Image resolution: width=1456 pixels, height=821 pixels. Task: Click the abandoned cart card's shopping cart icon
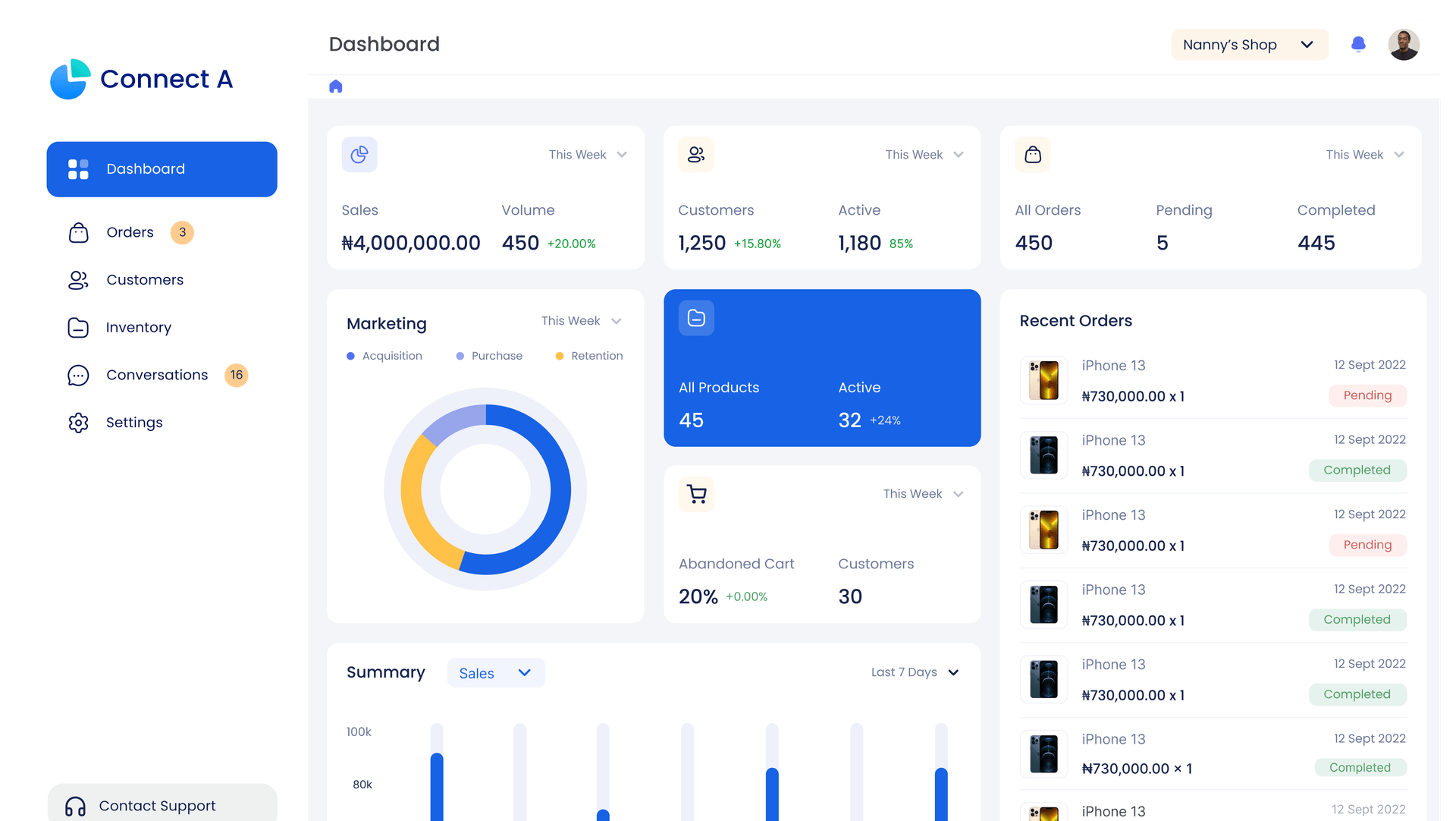point(696,493)
